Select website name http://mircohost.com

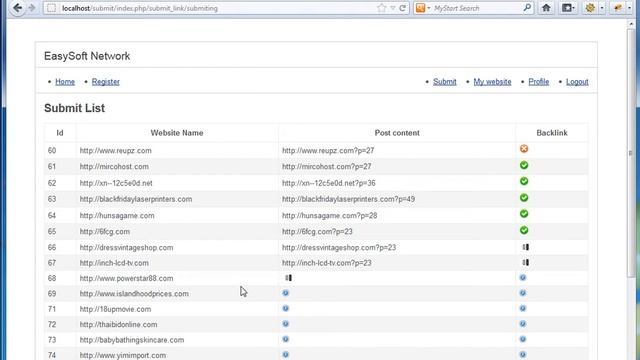114,167
